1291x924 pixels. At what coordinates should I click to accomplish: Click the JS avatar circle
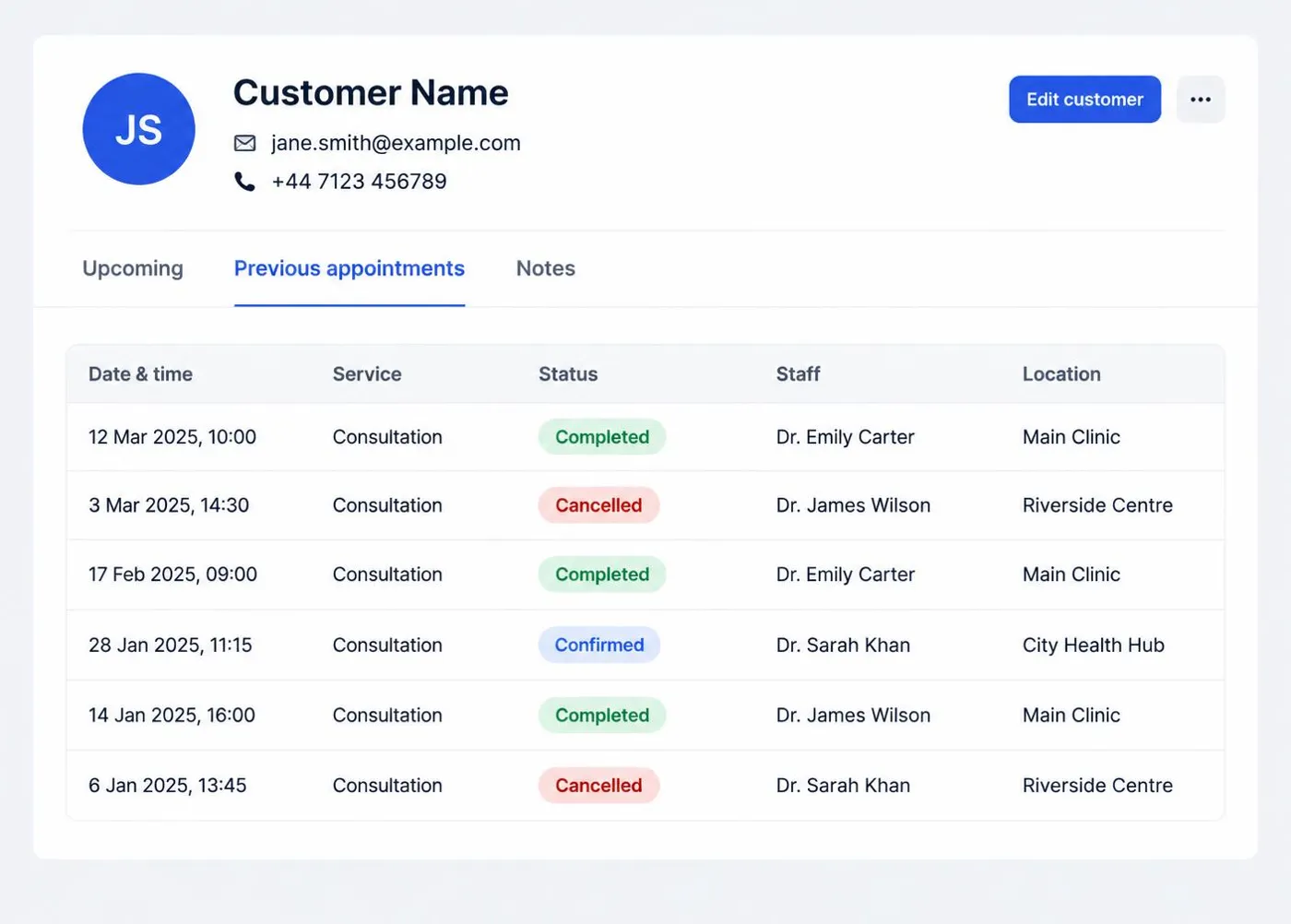click(x=138, y=129)
